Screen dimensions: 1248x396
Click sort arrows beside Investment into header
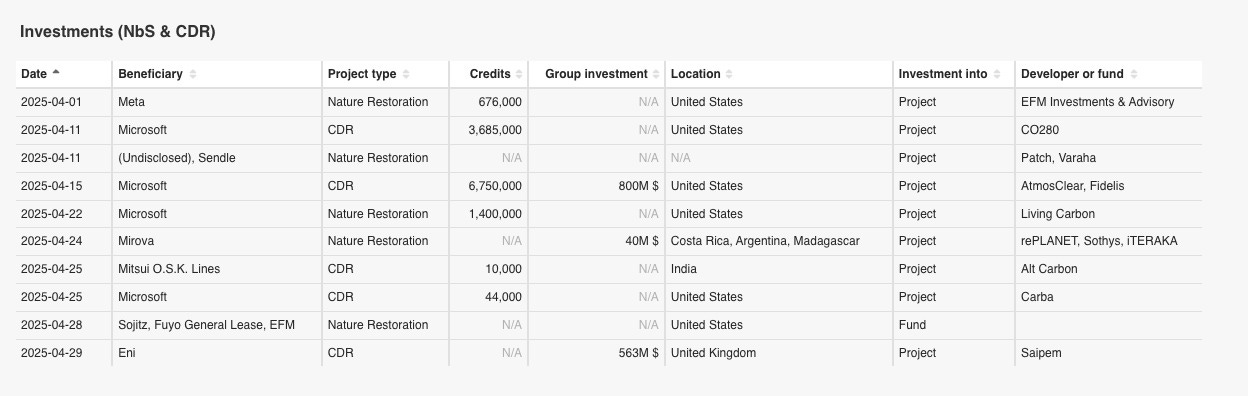(x=997, y=74)
